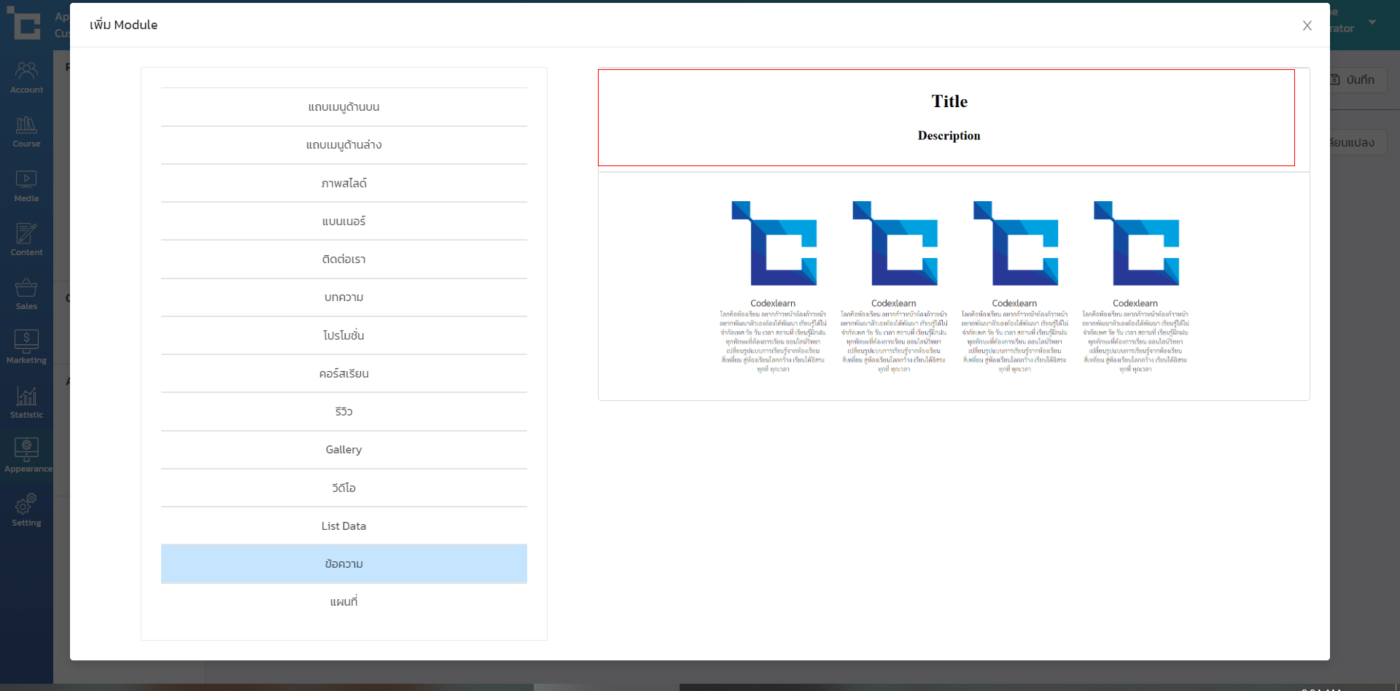Close the เพิ่ม Module dialog
This screenshot has height=691, width=1400.
1306,26
